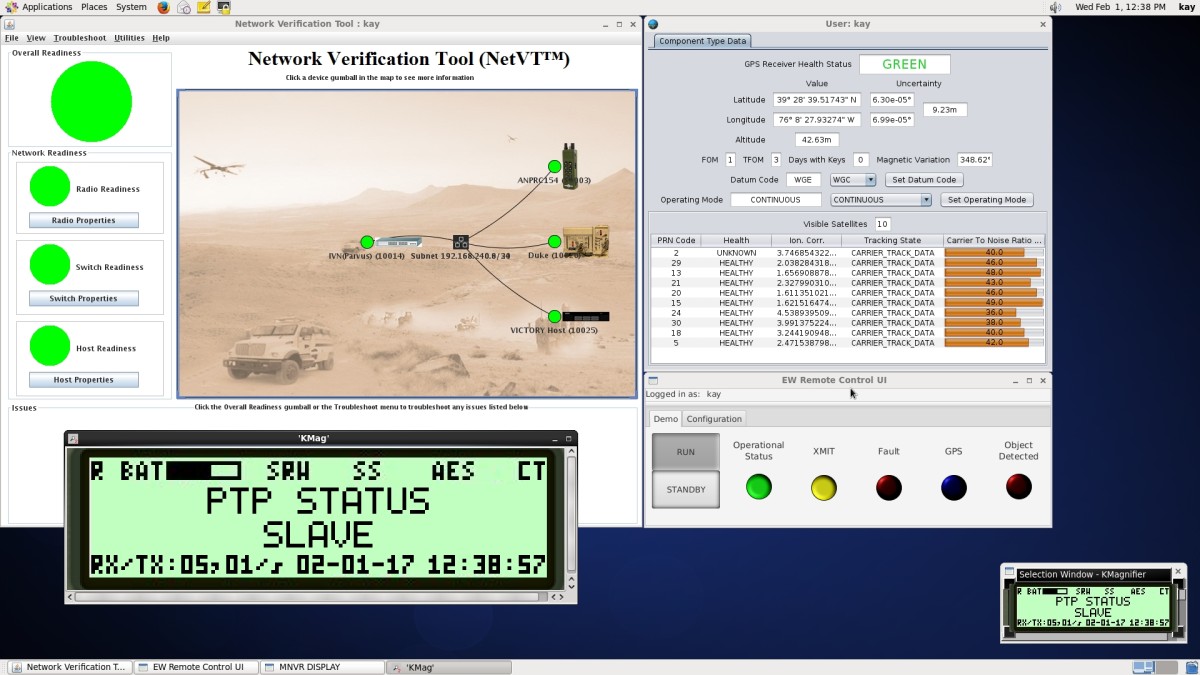The width and height of the screenshot is (1200, 675).
Task: Click the volume speaker icon in the panel
Action: click(1055, 7)
